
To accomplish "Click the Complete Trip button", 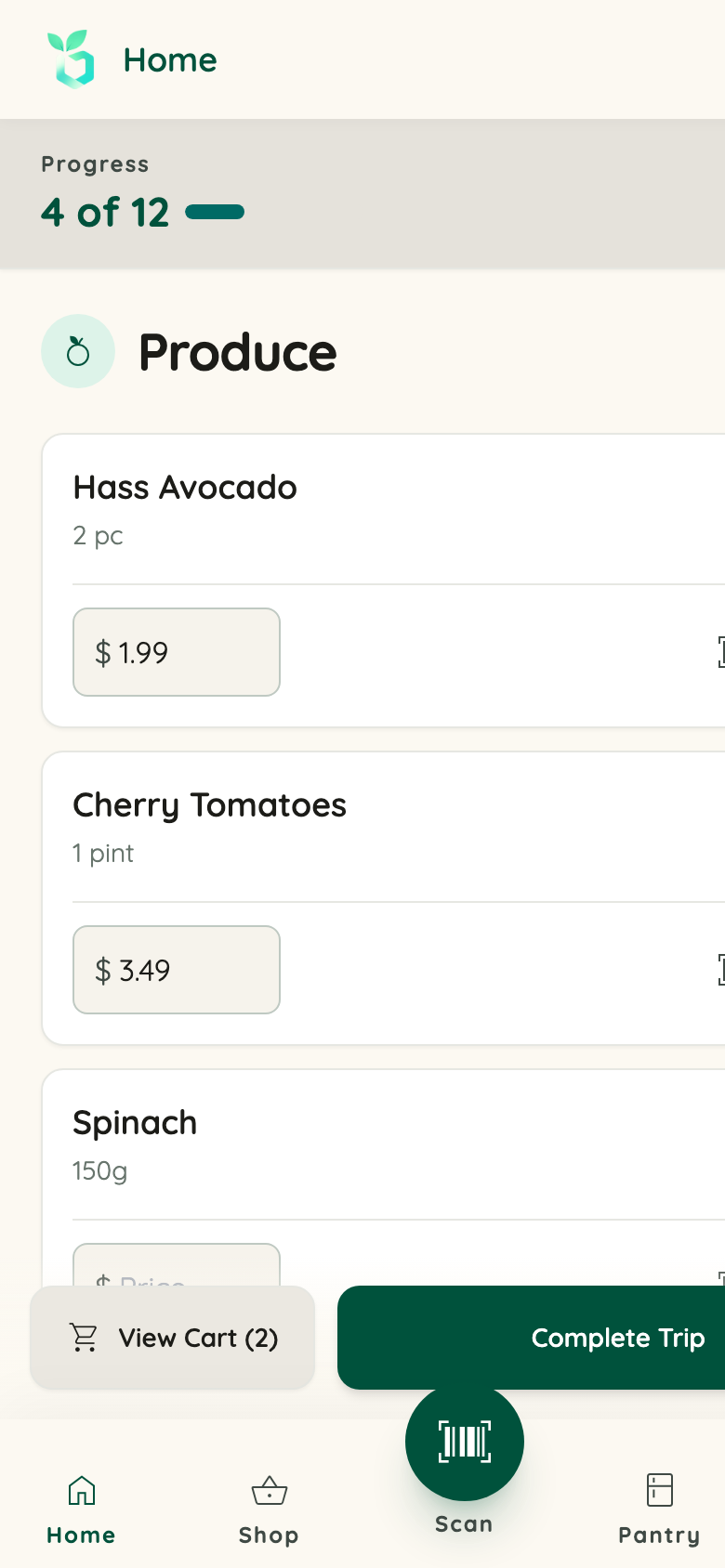I will click(x=531, y=1338).
